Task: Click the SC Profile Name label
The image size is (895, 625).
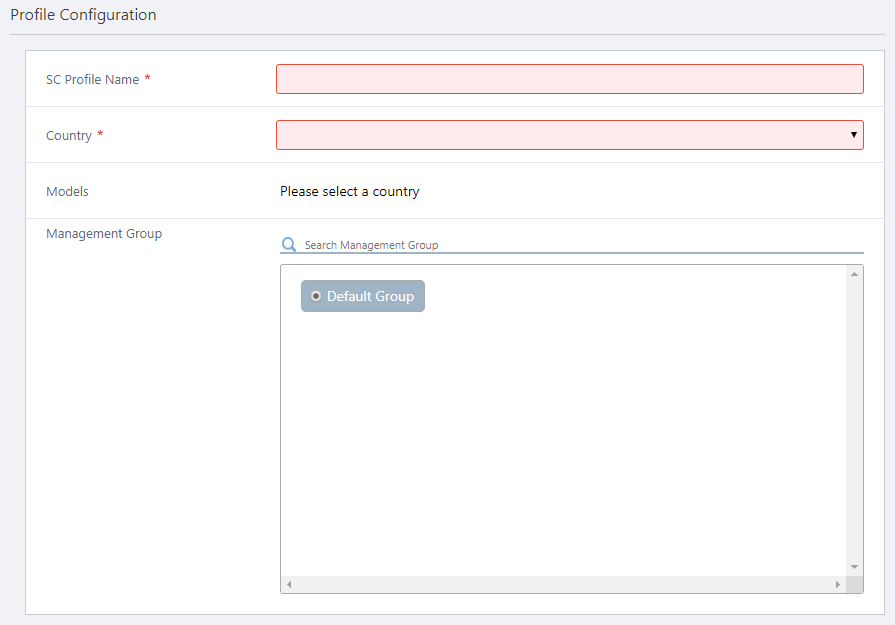Action: coord(92,79)
